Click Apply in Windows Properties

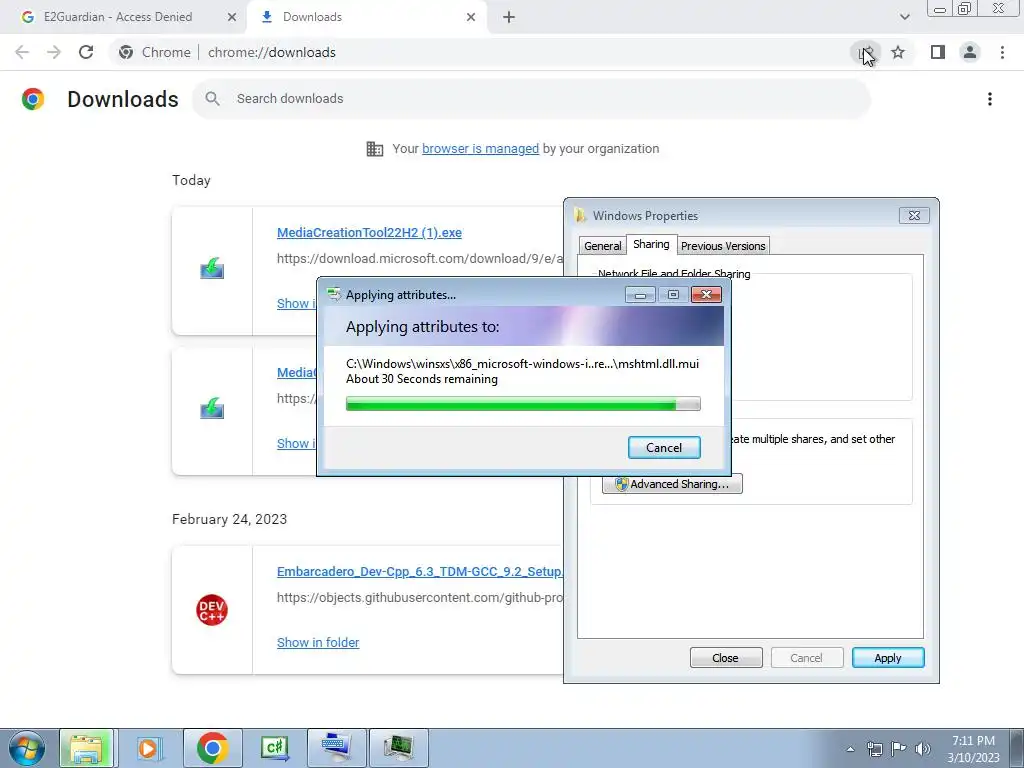click(x=888, y=658)
